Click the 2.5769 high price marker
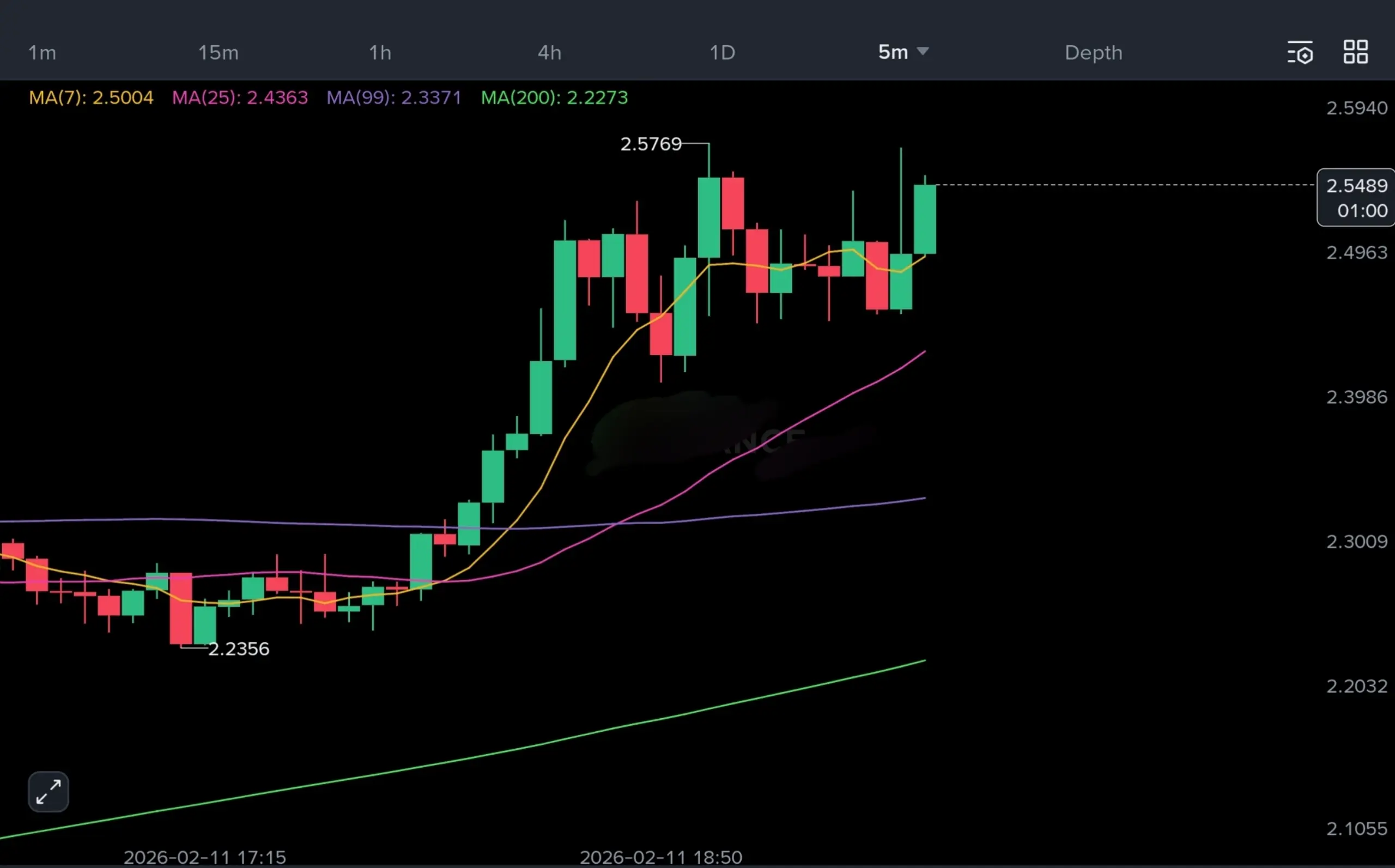The height and width of the screenshot is (868, 1395). point(651,144)
